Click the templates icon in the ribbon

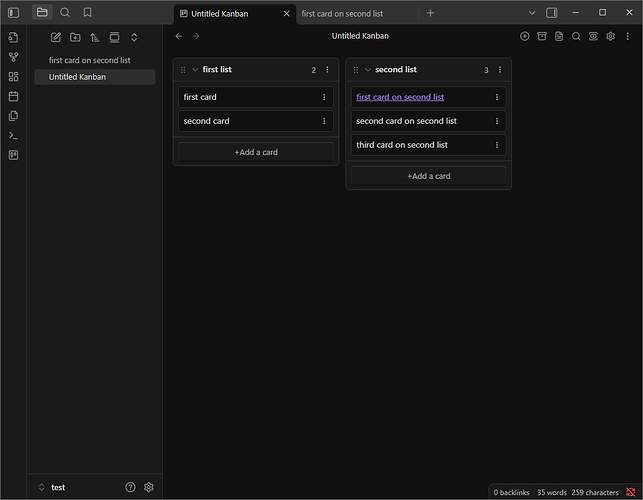coord(14,116)
